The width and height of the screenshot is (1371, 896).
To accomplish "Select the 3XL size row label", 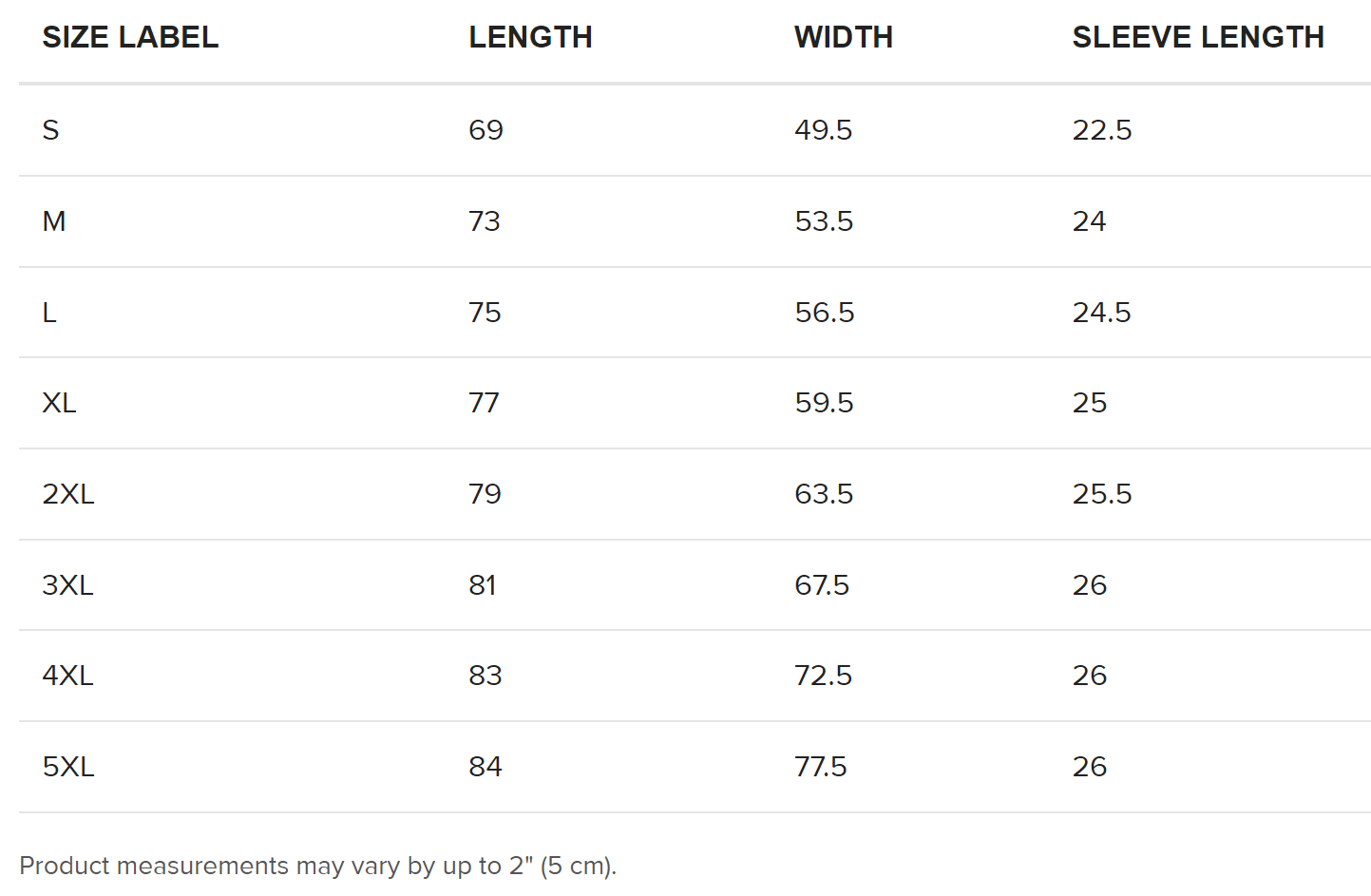I will tap(67, 585).
